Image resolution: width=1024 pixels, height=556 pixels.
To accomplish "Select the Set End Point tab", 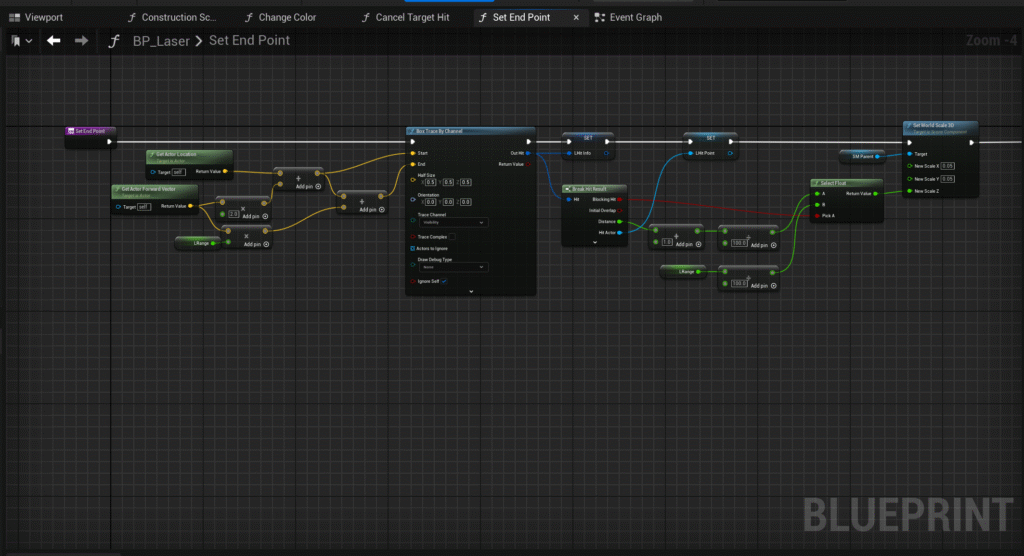I will (520, 18).
